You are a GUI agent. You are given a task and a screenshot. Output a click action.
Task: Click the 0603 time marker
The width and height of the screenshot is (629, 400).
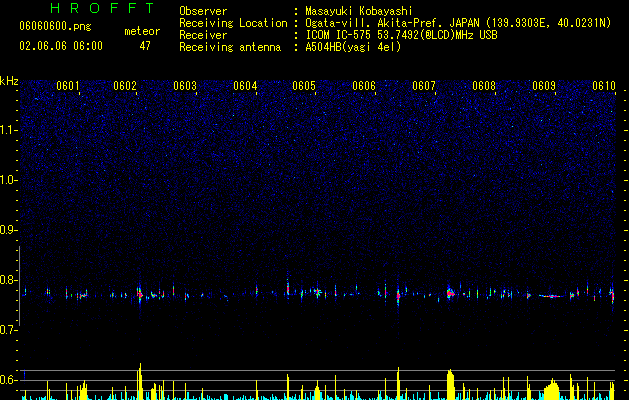pyautogui.click(x=185, y=86)
